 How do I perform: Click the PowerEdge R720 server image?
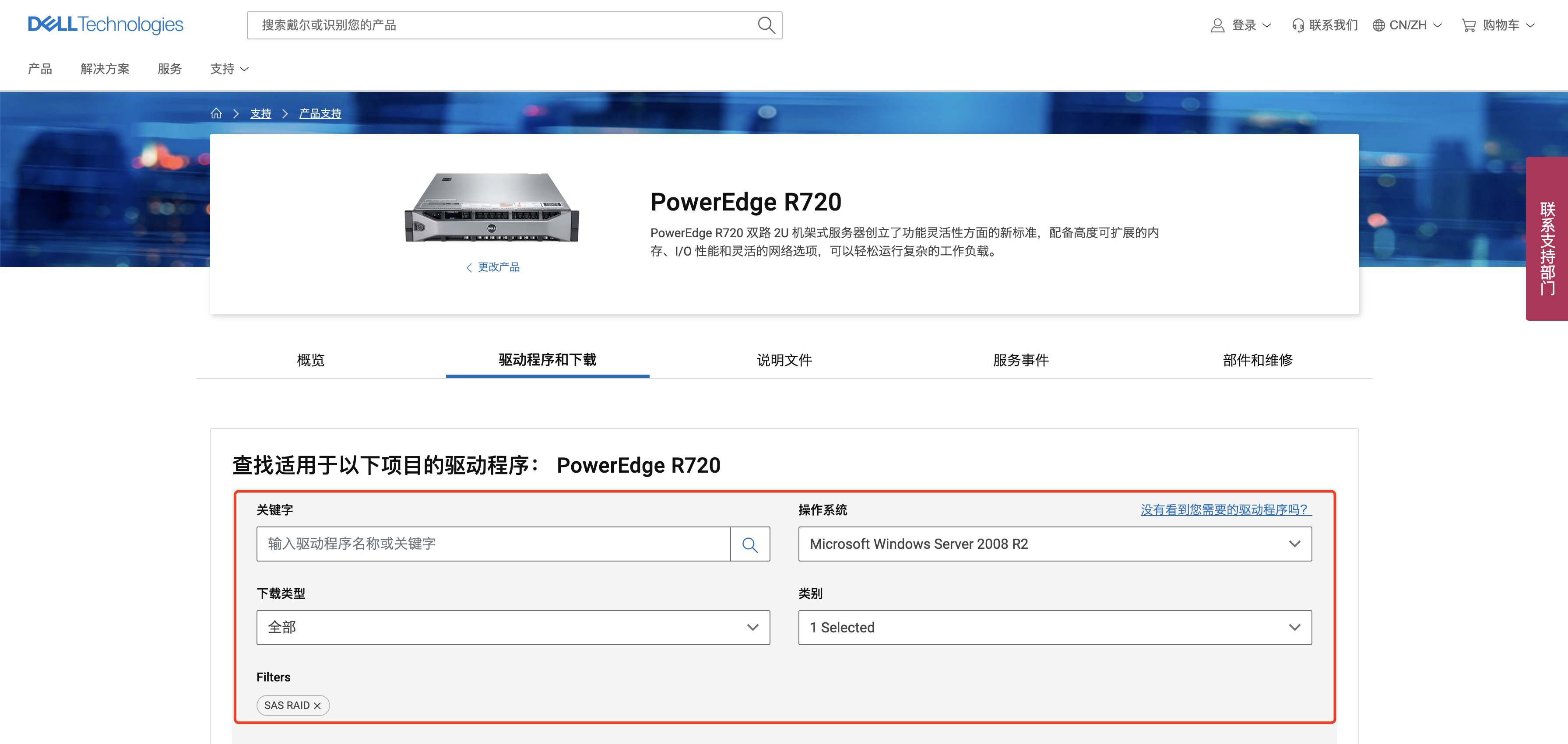492,207
